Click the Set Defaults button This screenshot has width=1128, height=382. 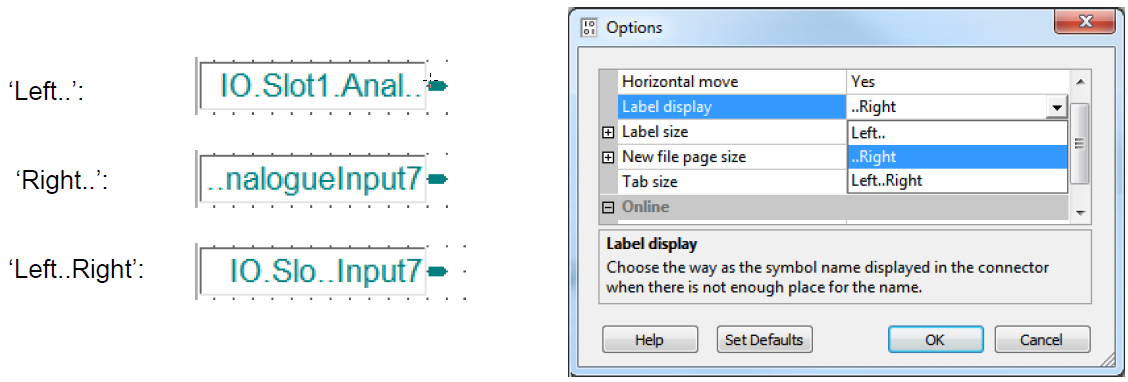click(x=764, y=340)
